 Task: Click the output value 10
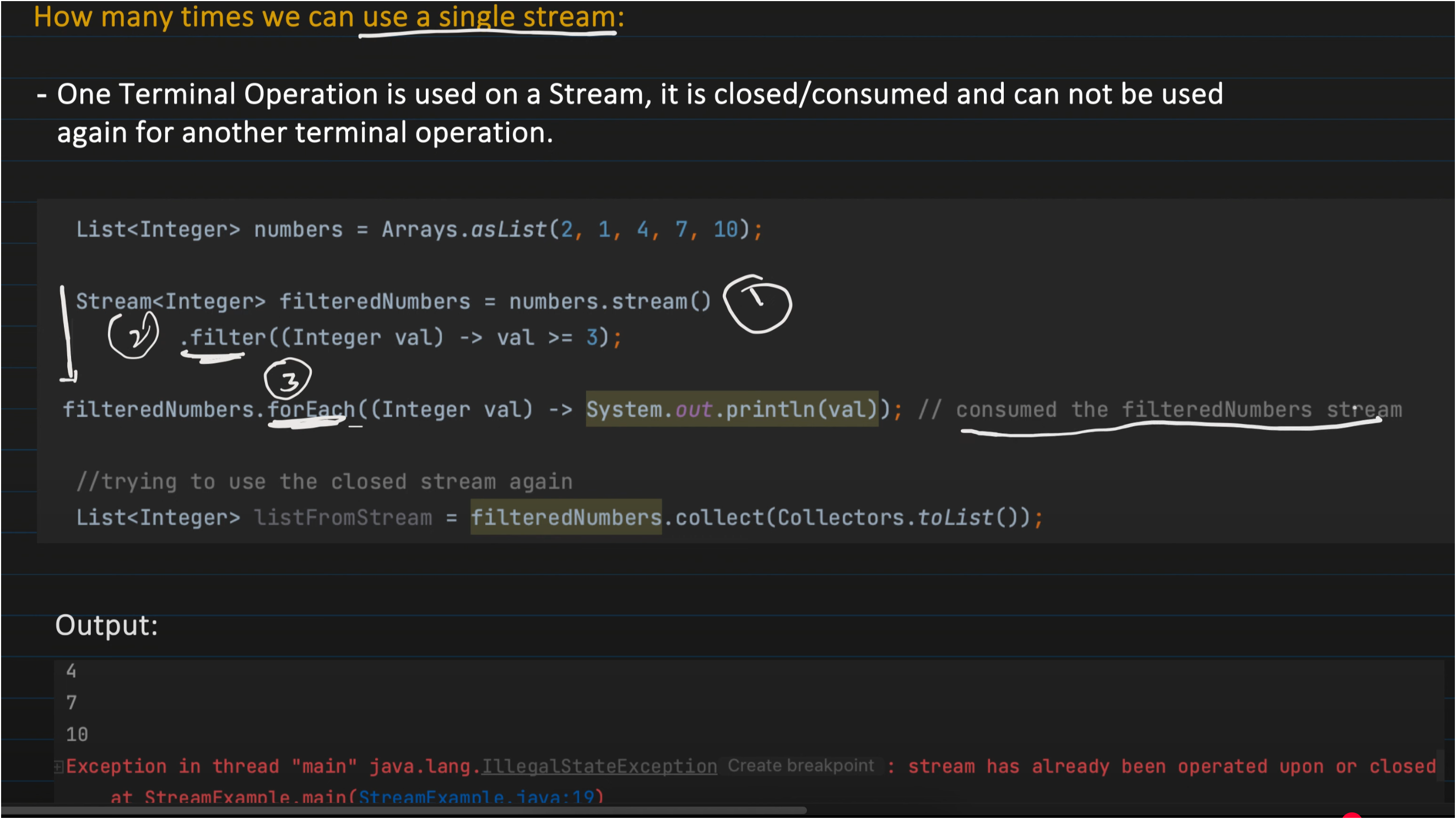tap(77, 734)
